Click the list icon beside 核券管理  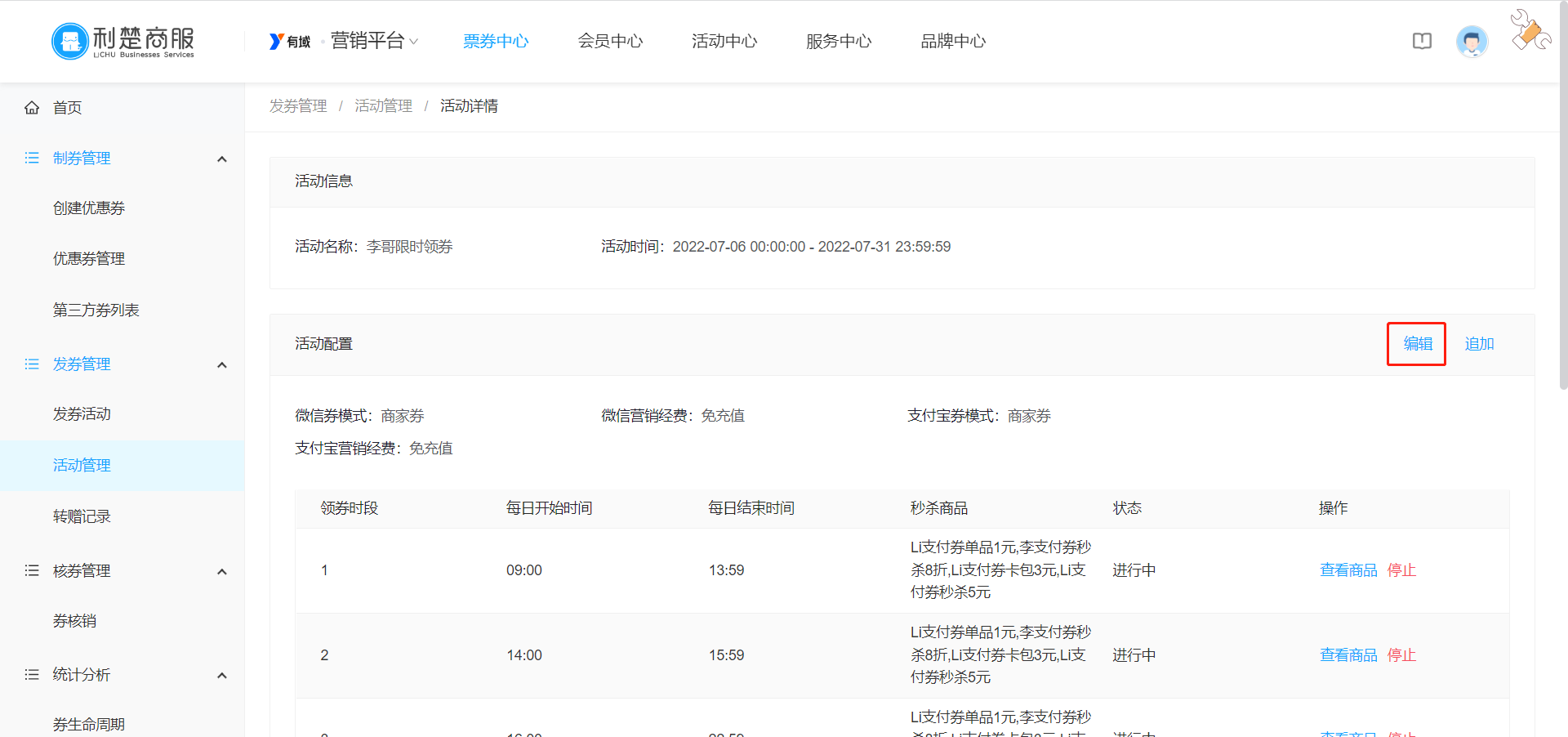coord(32,570)
